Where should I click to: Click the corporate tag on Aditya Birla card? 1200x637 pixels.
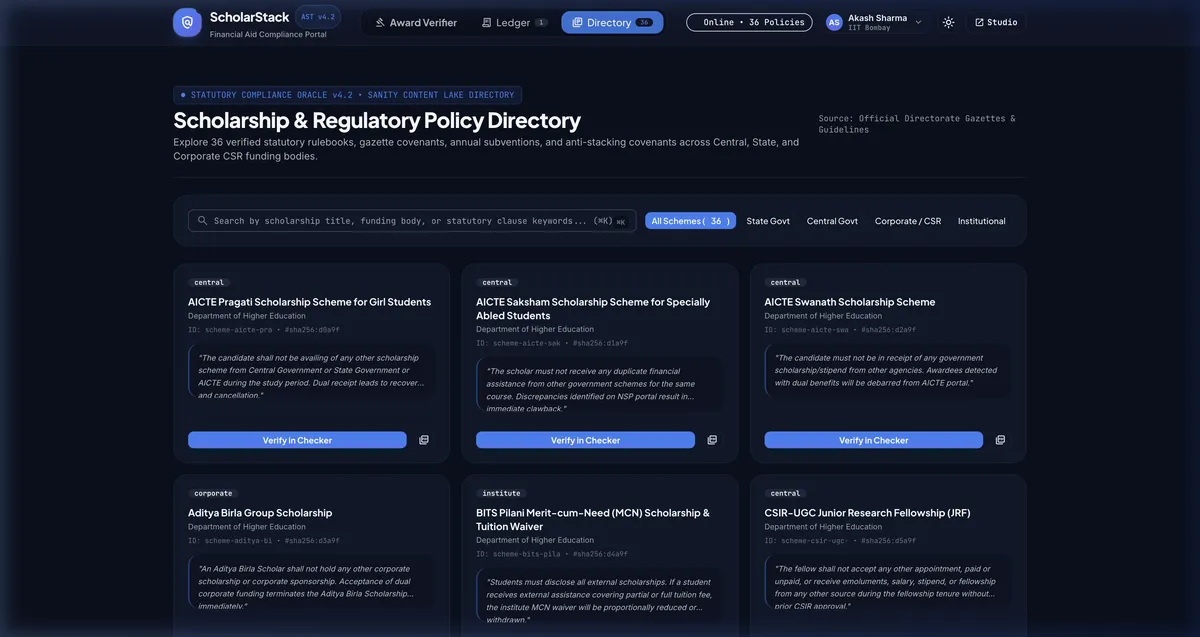tap(213, 493)
